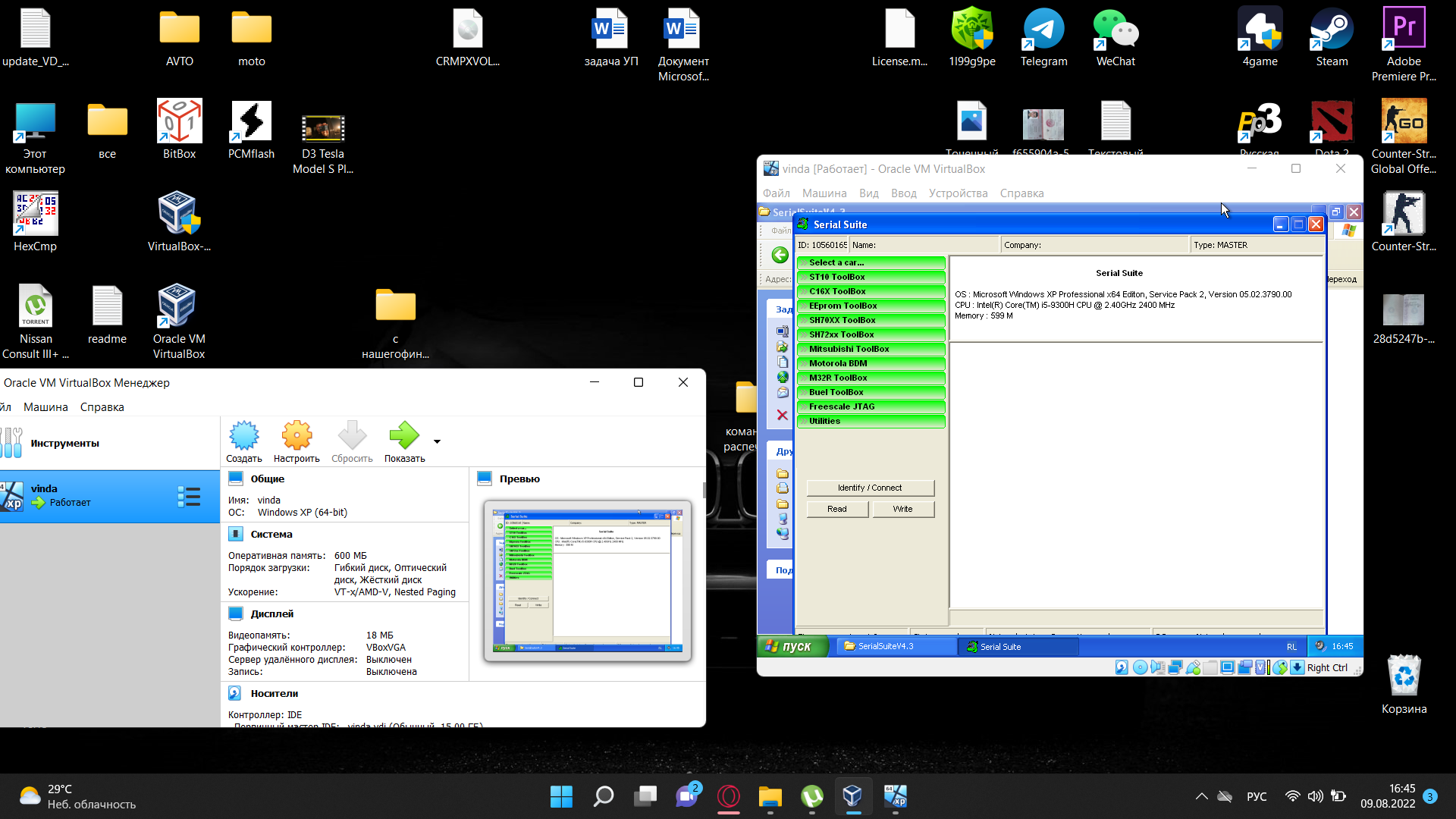This screenshot has height=819, width=1456.
Task: Click the USB devices status icon
Action: click(x=1193, y=667)
